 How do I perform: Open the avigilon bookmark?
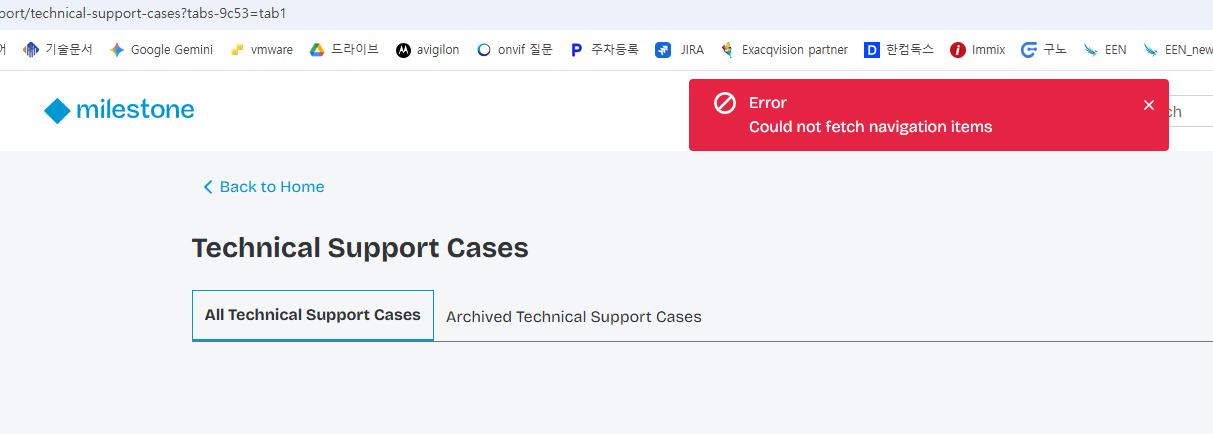pyautogui.click(x=428, y=50)
